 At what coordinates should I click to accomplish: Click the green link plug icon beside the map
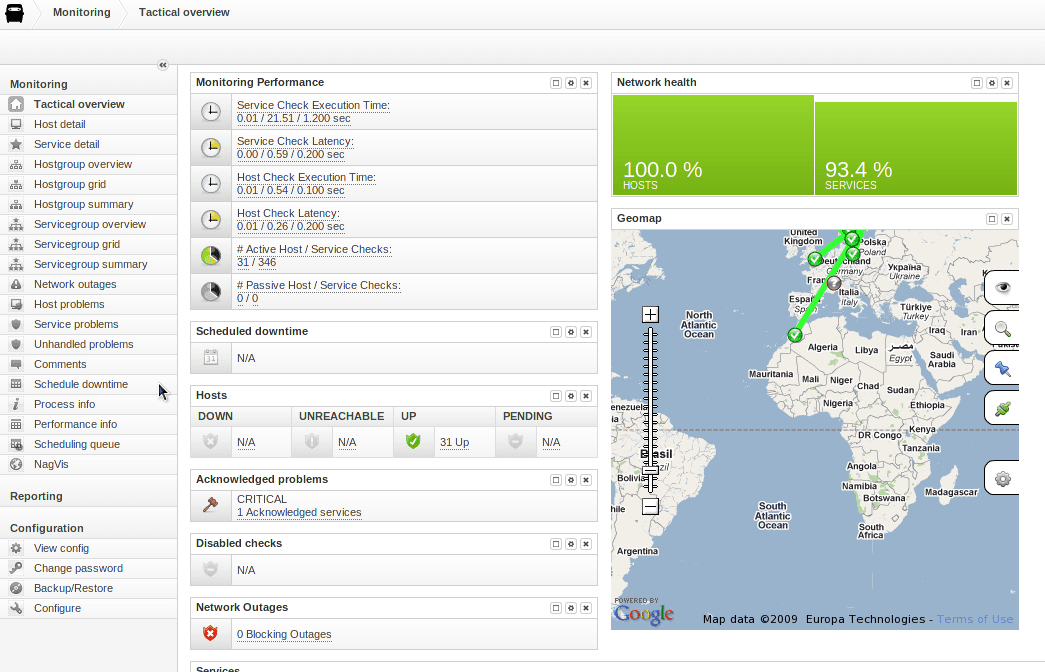point(1003,408)
